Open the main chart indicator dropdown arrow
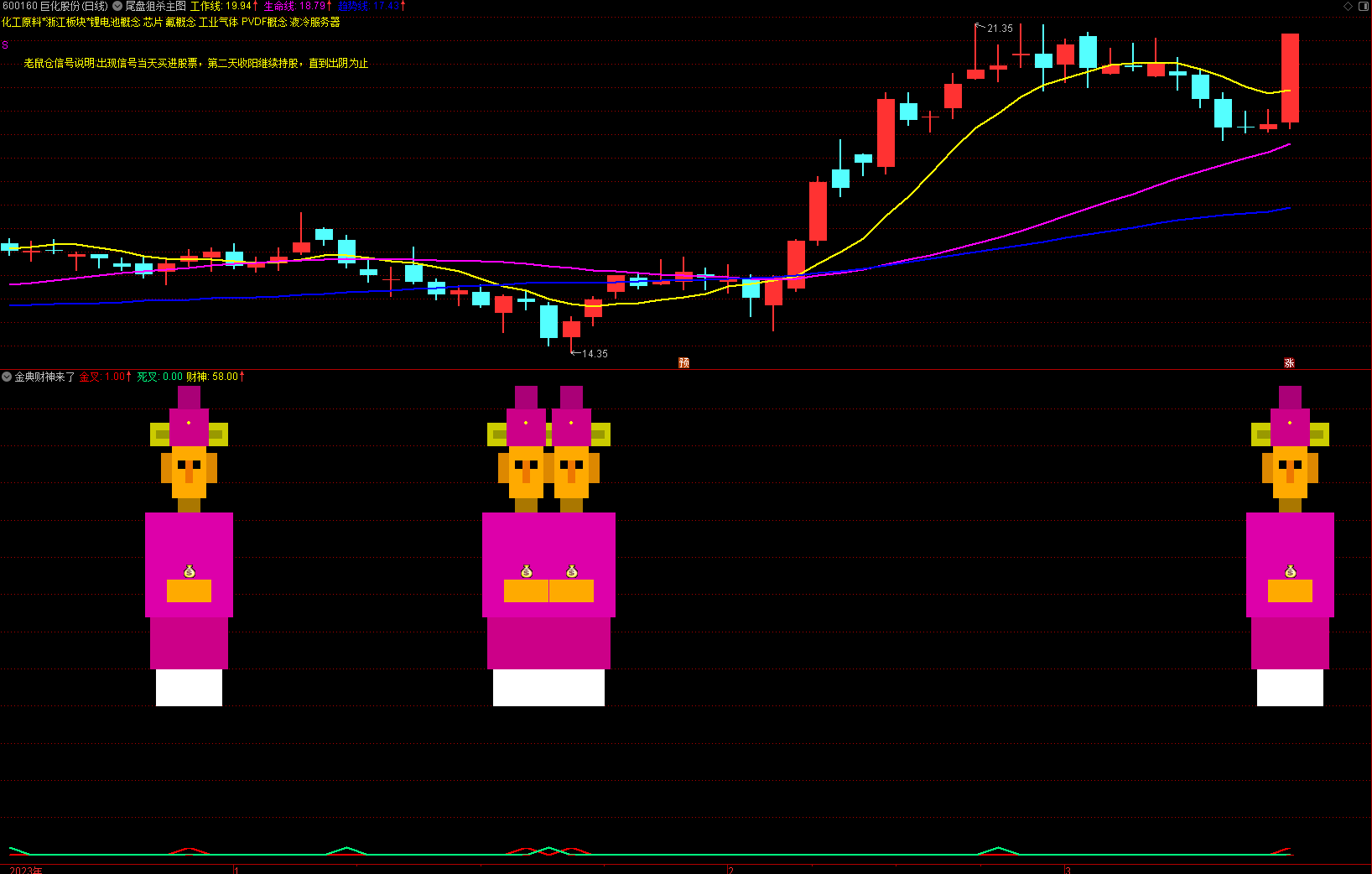Image resolution: width=1372 pixels, height=874 pixels. click(x=117, y=6)
